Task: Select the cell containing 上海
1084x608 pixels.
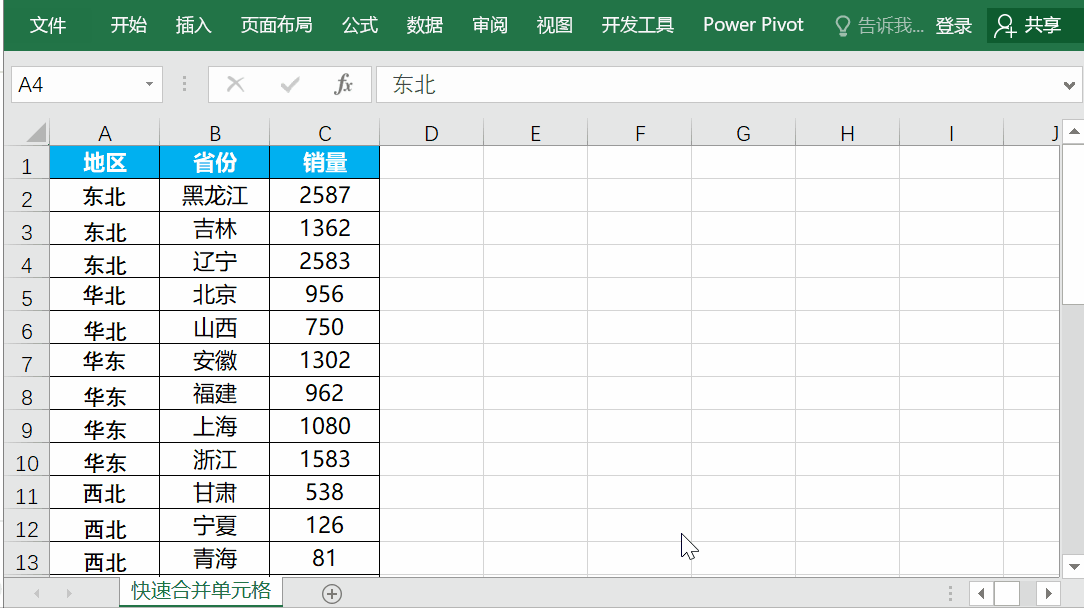Action: 214,427
